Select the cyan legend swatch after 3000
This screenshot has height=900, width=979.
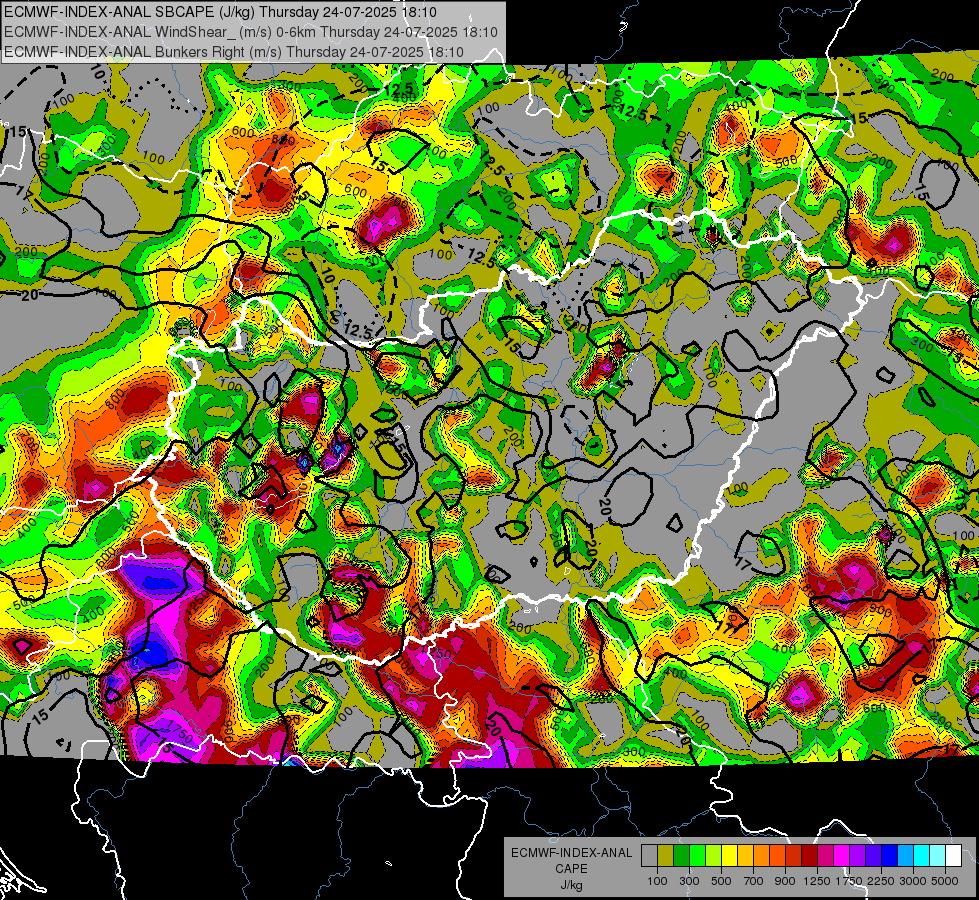pyautogui.click(x=922, y=855)
